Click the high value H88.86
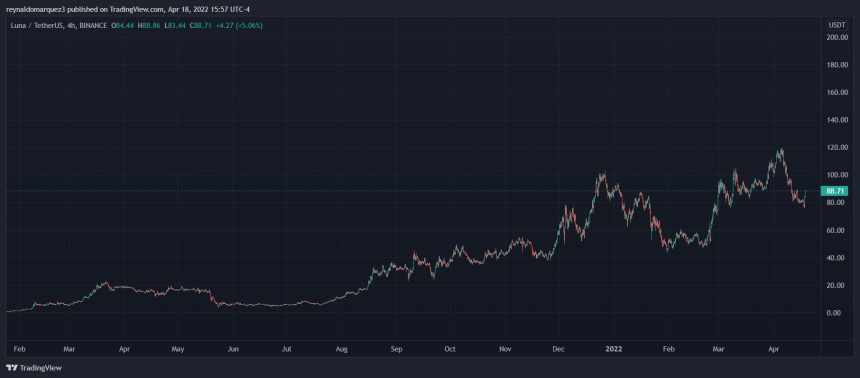Screen dimensions: 860x378 pos(149,25)
